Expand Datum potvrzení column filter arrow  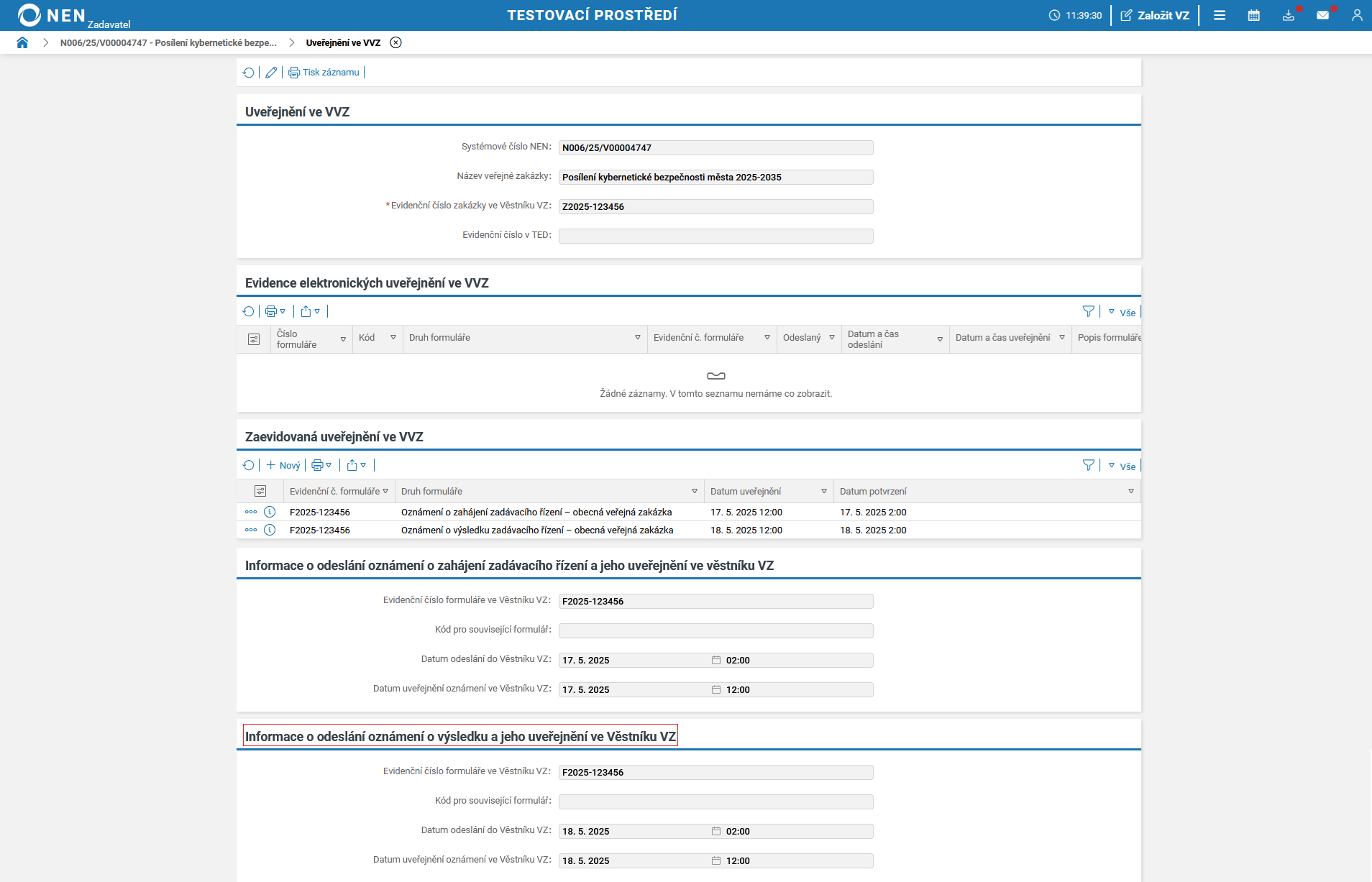(1130, 492)
